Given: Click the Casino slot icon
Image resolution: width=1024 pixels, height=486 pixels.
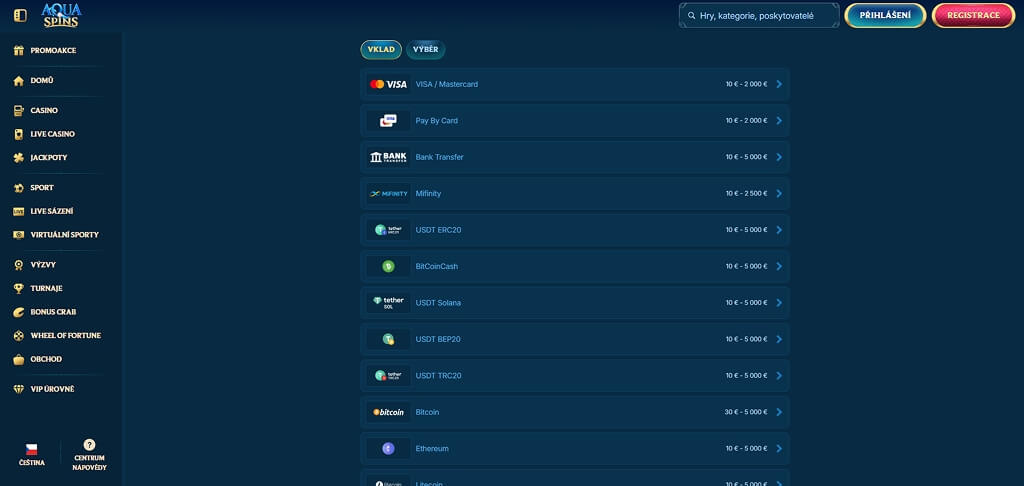Looking at the screenshot, I should [19, 110].
